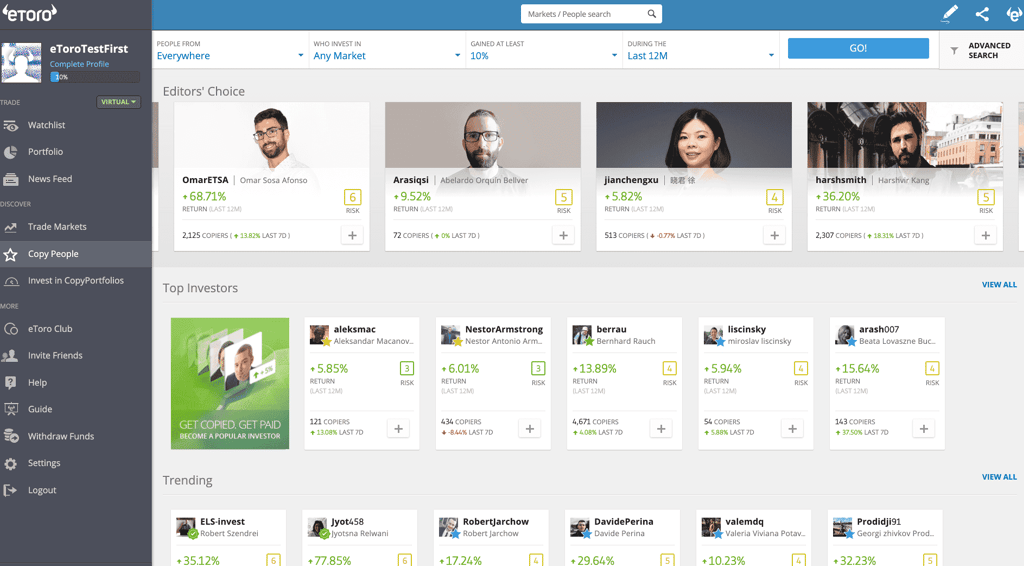This screenshot has width=1024, height=566.
Task: Click the News Feed icon
Action: coord(10,179)
